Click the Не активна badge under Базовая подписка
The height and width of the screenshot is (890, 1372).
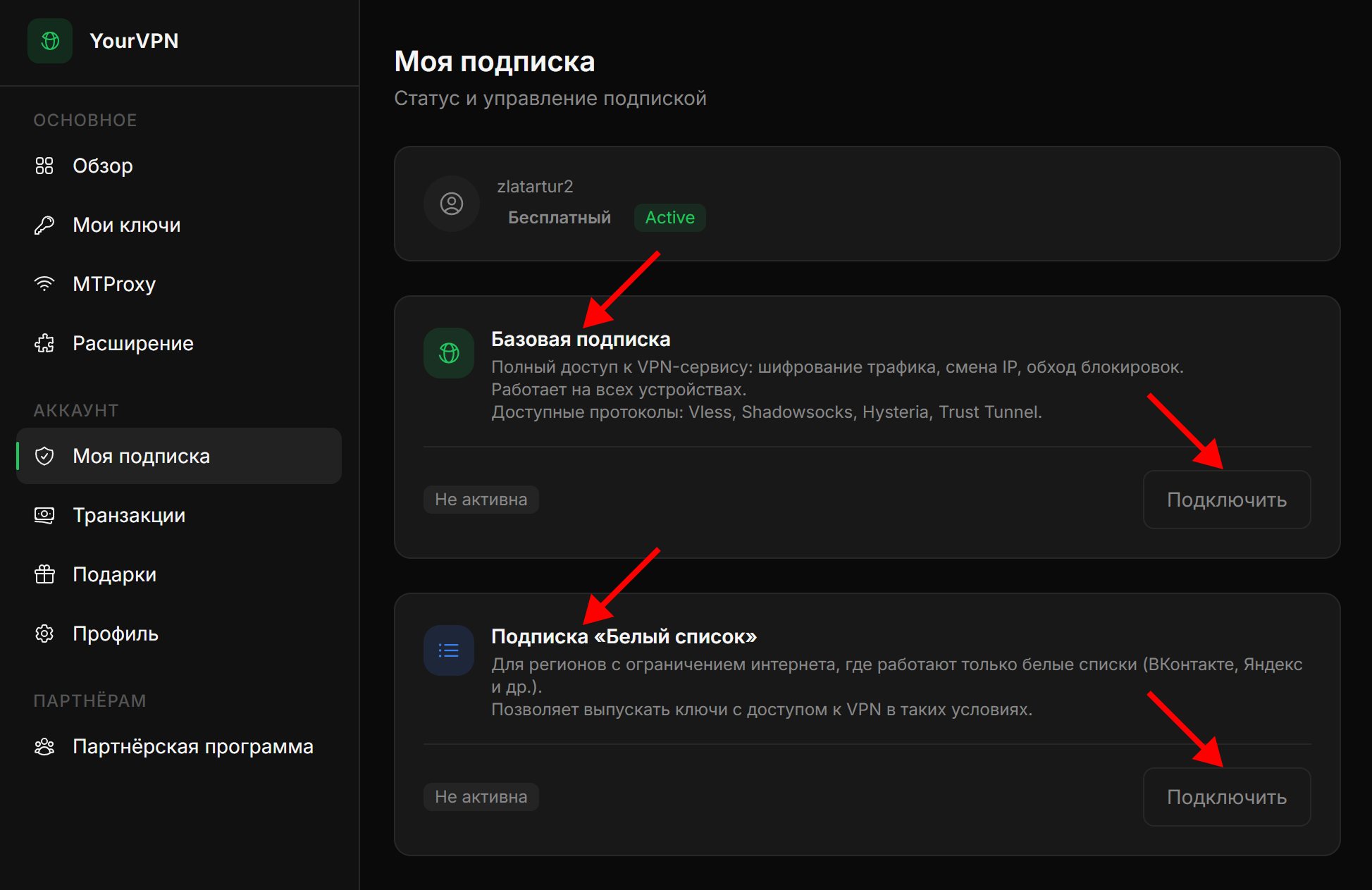pyautogui.click(x=481, y=500)
